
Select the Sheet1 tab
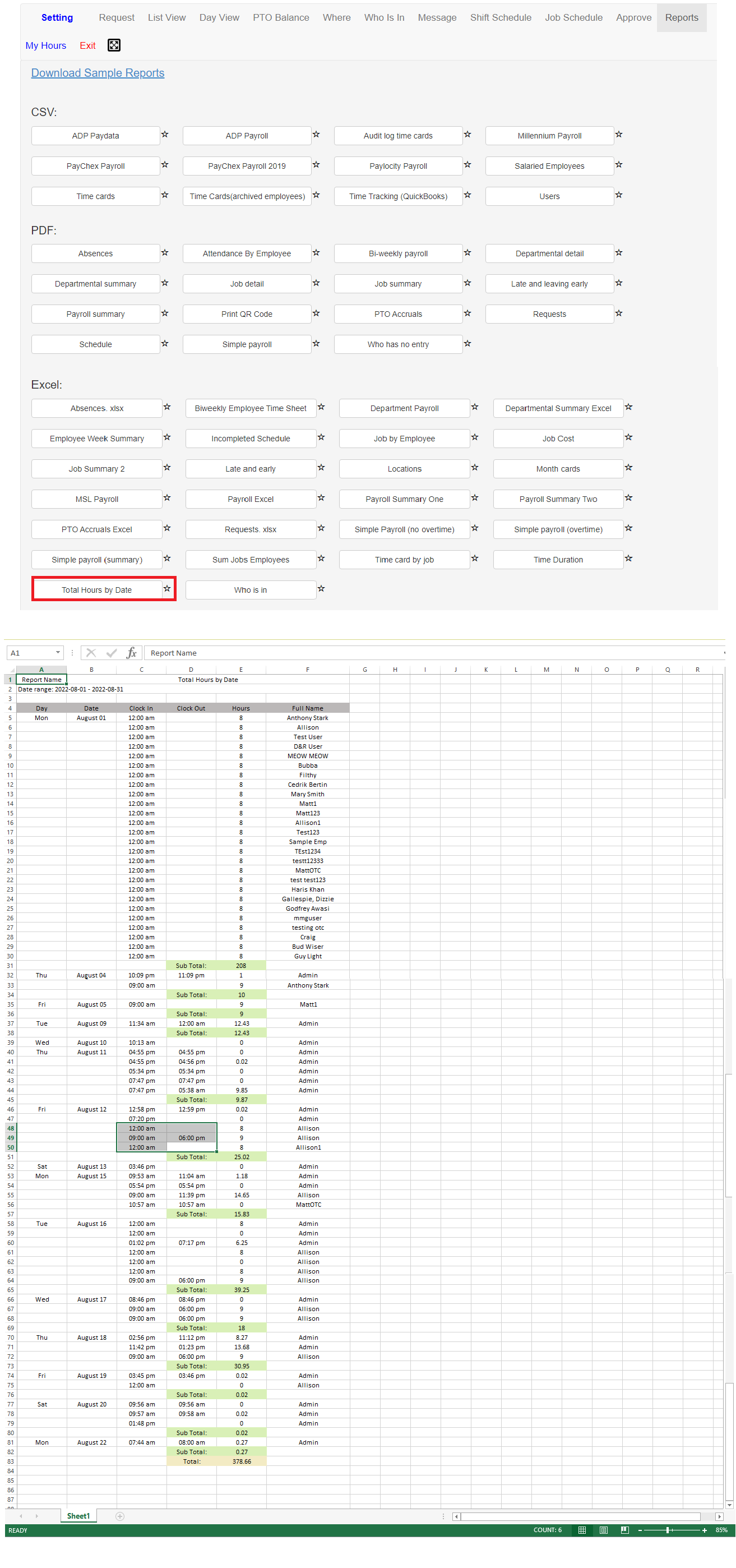(x=78, y=1516)
